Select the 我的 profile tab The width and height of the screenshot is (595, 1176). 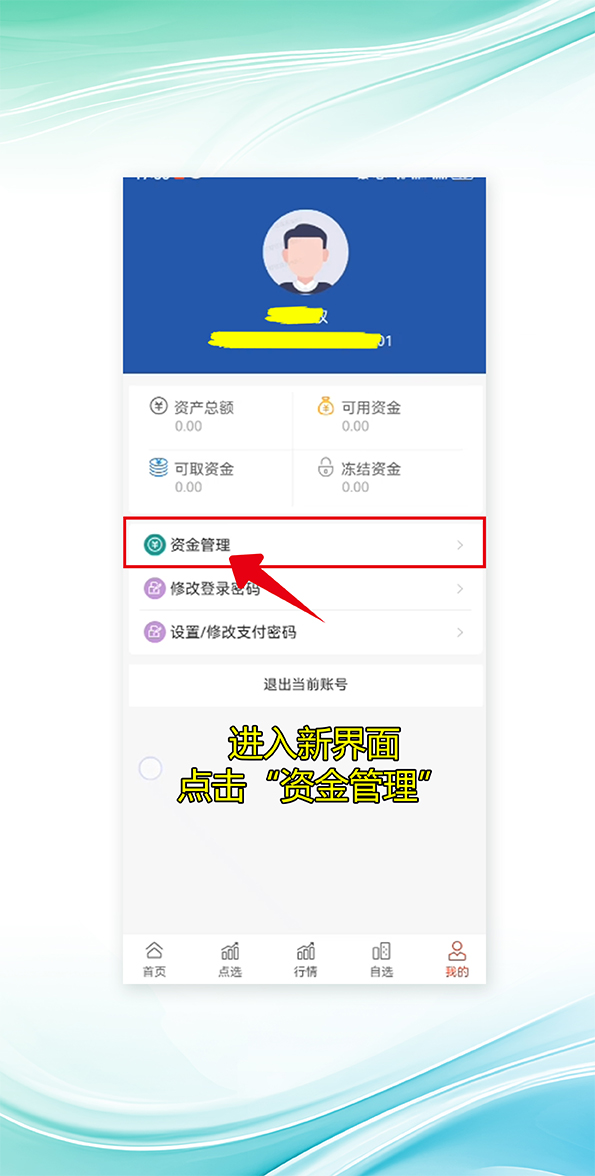pos(457,960)
